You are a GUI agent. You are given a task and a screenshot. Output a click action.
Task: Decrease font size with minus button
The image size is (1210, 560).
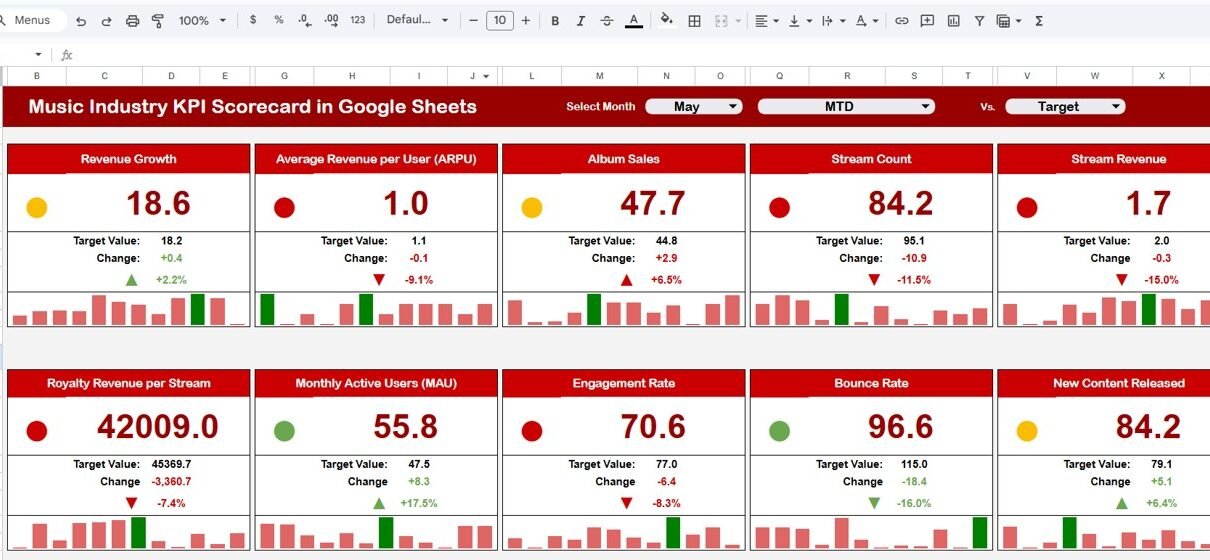pyautogui.click(x=473, y=20)
